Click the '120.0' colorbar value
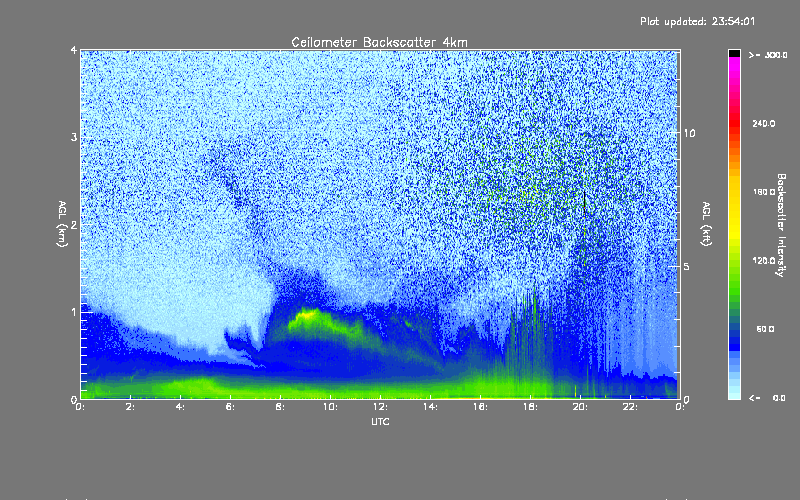800x500 pixels. coord(764,260)
